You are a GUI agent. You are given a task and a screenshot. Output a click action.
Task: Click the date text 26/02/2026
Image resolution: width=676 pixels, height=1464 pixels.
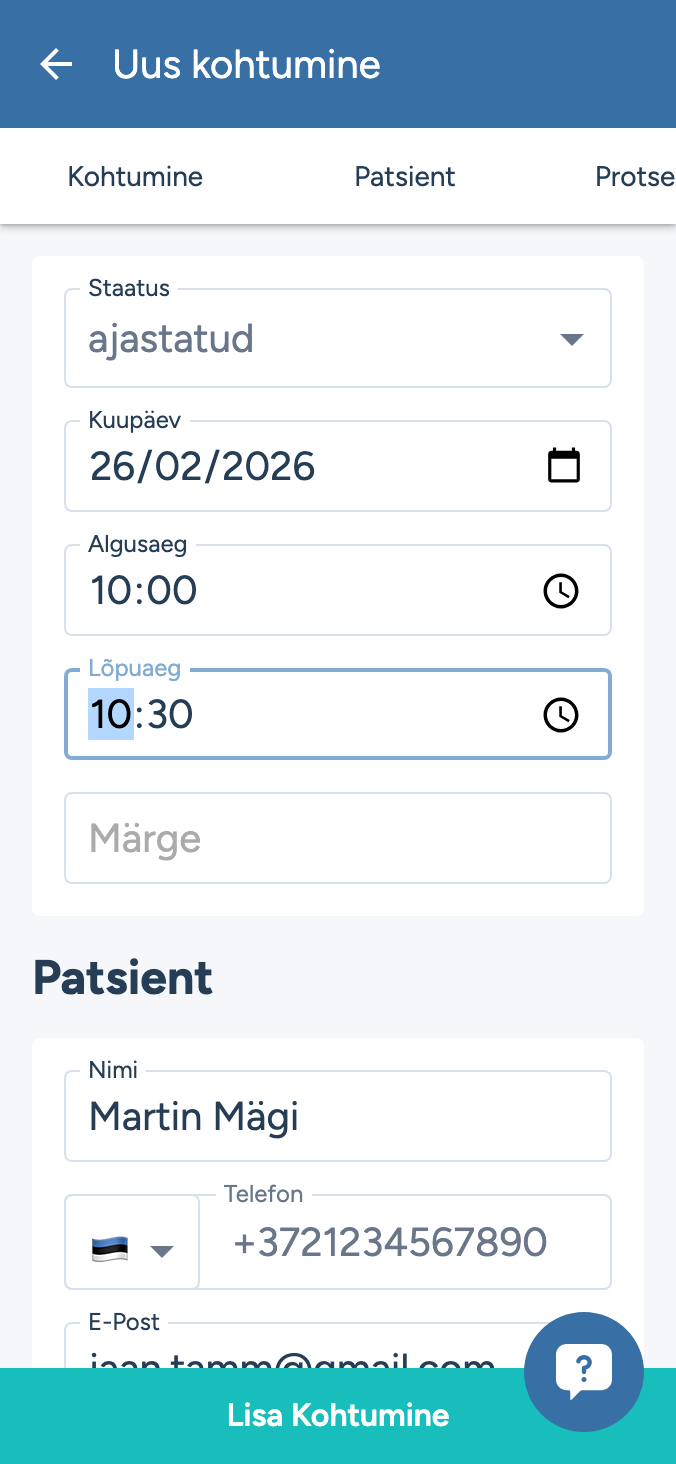[203, 467]
